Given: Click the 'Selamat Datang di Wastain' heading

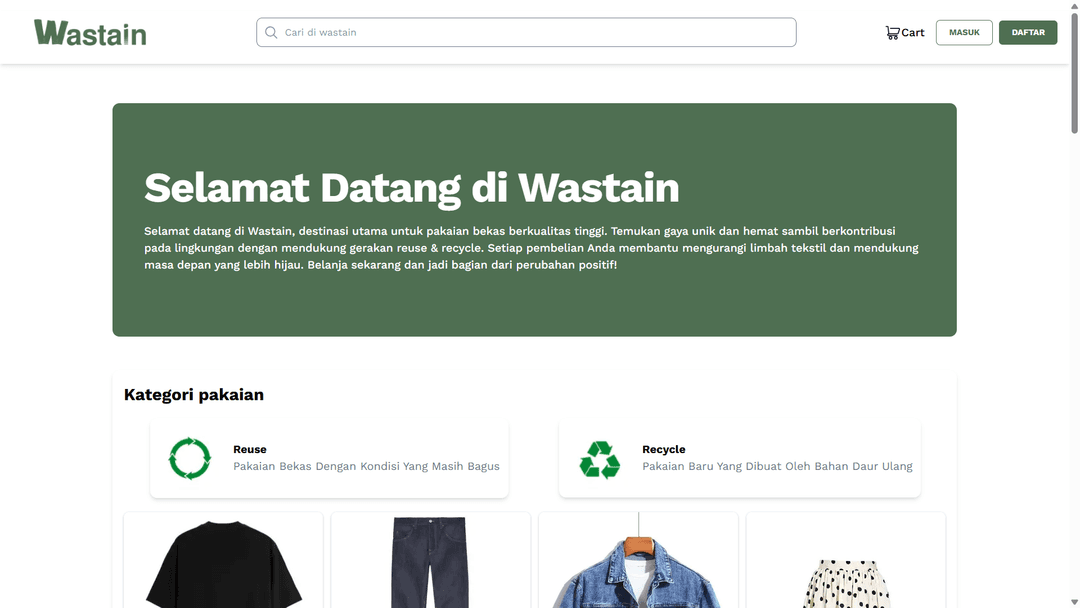Looking at the screenshot, I should 411,188.
